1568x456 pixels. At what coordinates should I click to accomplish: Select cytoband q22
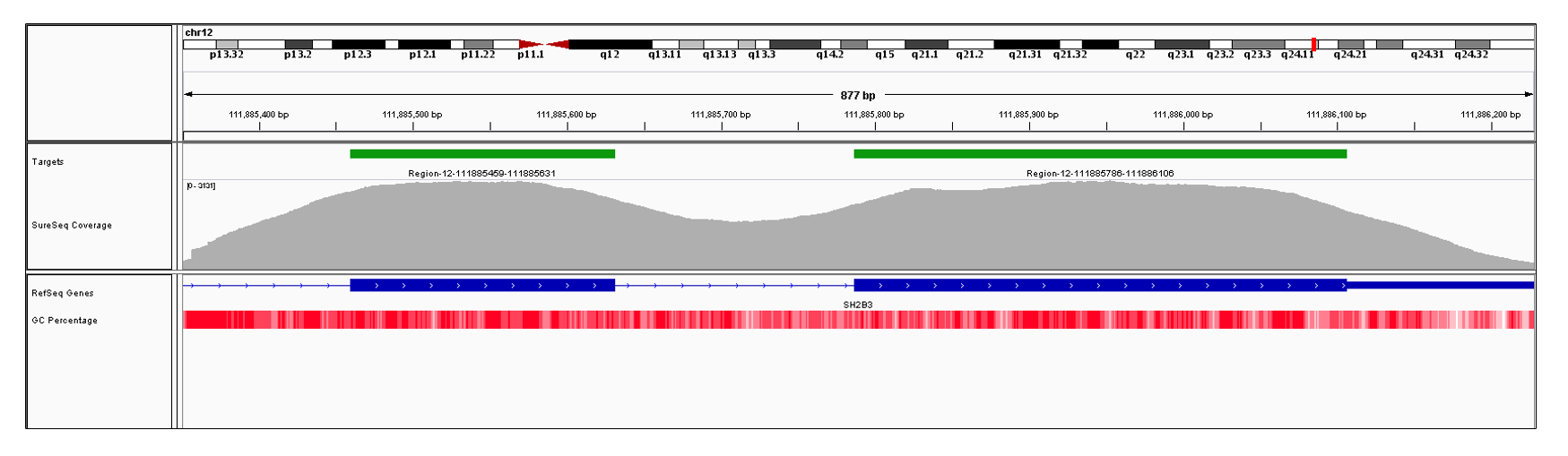pos(1136,44)
